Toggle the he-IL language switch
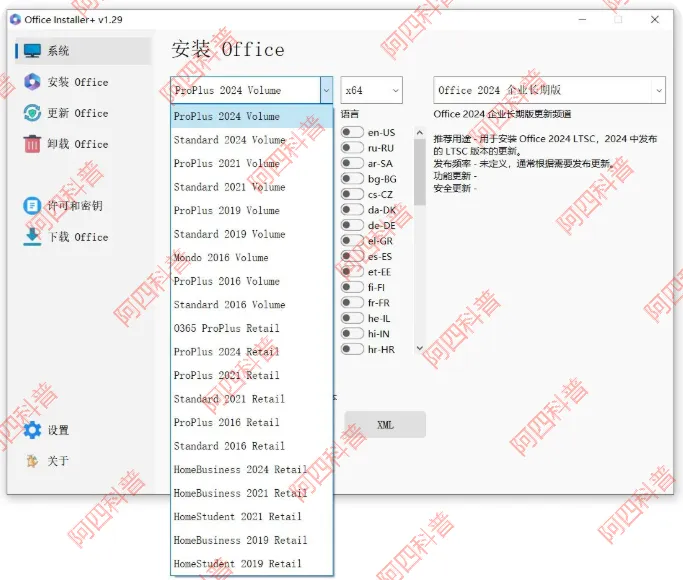683x580 pixels. click(x=352, y=318)
